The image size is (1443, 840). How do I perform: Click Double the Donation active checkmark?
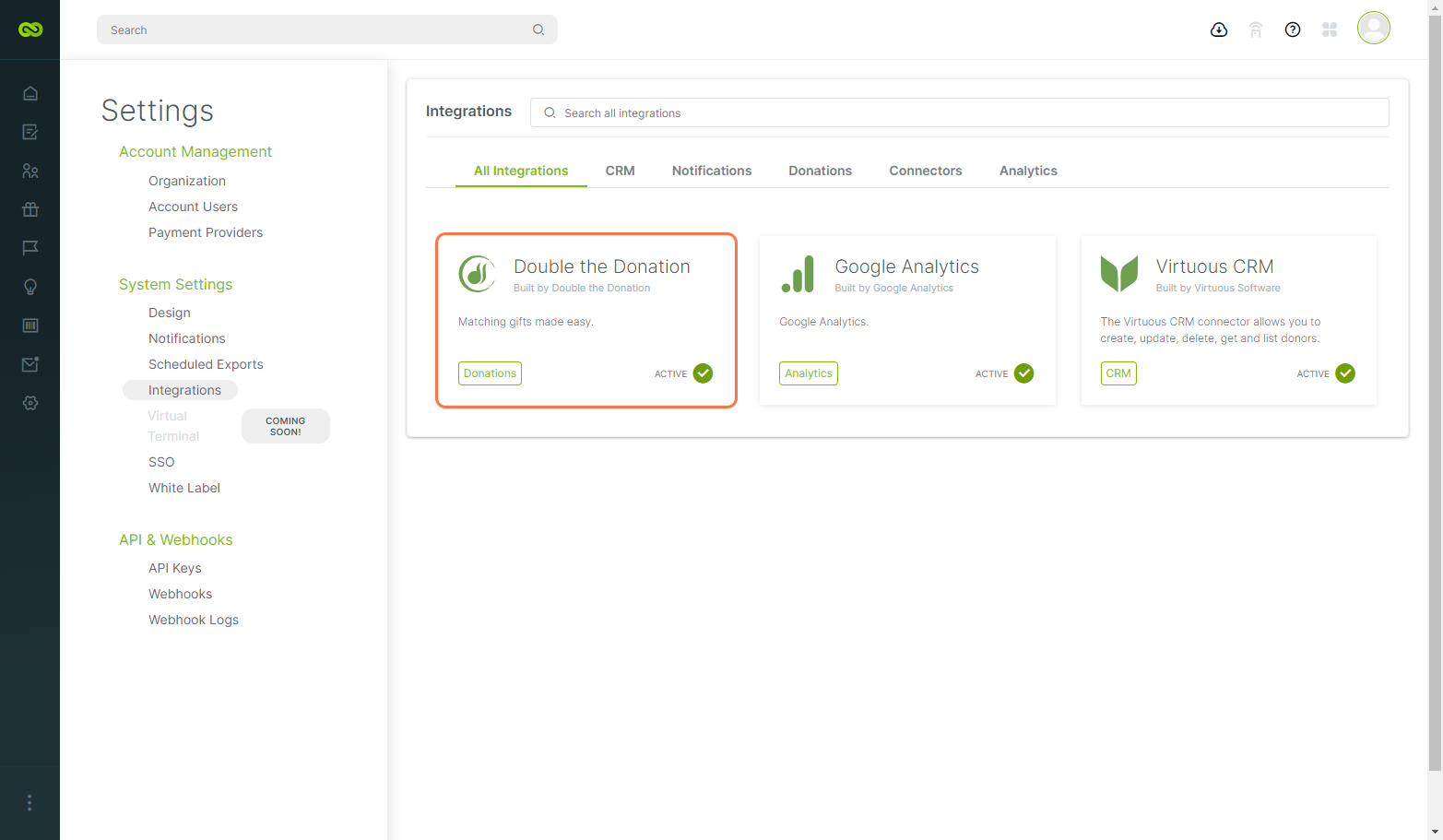pyautogui.click(x=704, y=373)
